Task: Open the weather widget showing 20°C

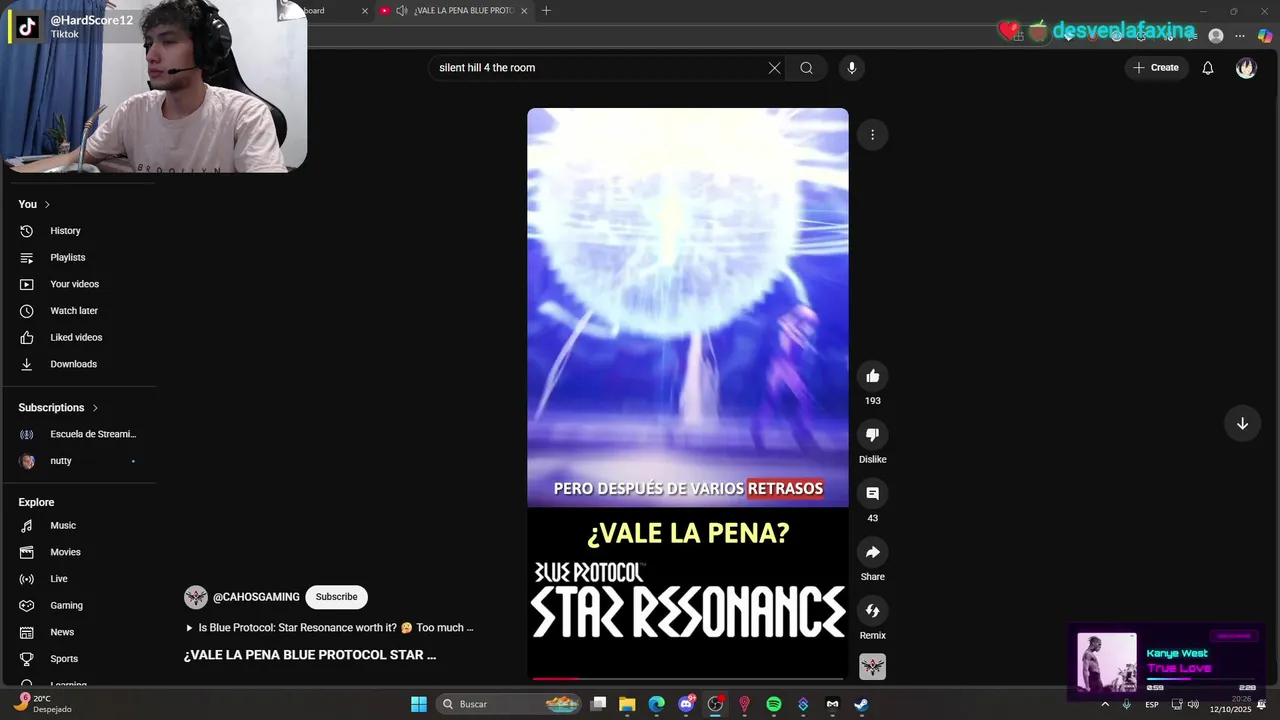Action: pos(42,704)
